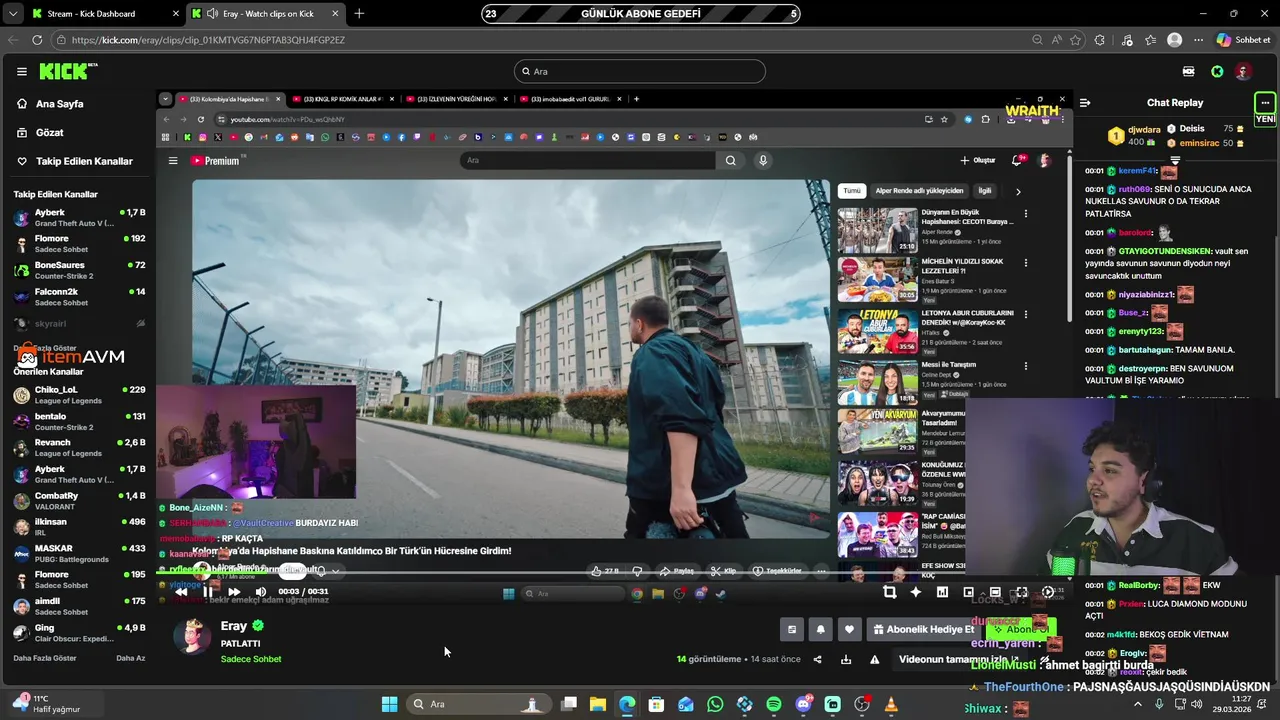Open the CombatRy recommended channel
Image resolution: width=1280 pixels, height=720 pixels.
(x=79, y=501)
